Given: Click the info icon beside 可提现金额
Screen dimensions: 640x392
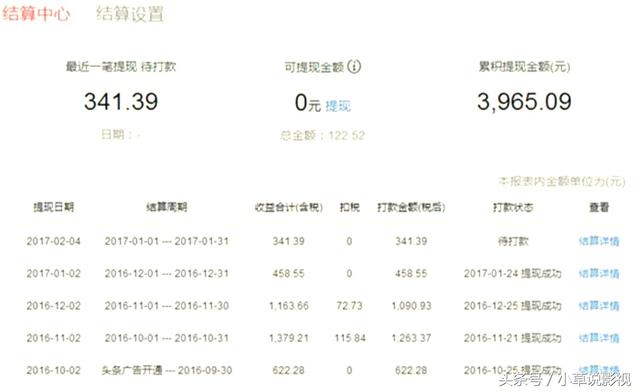Looking at the screenshot, I should tap(354, 66).
